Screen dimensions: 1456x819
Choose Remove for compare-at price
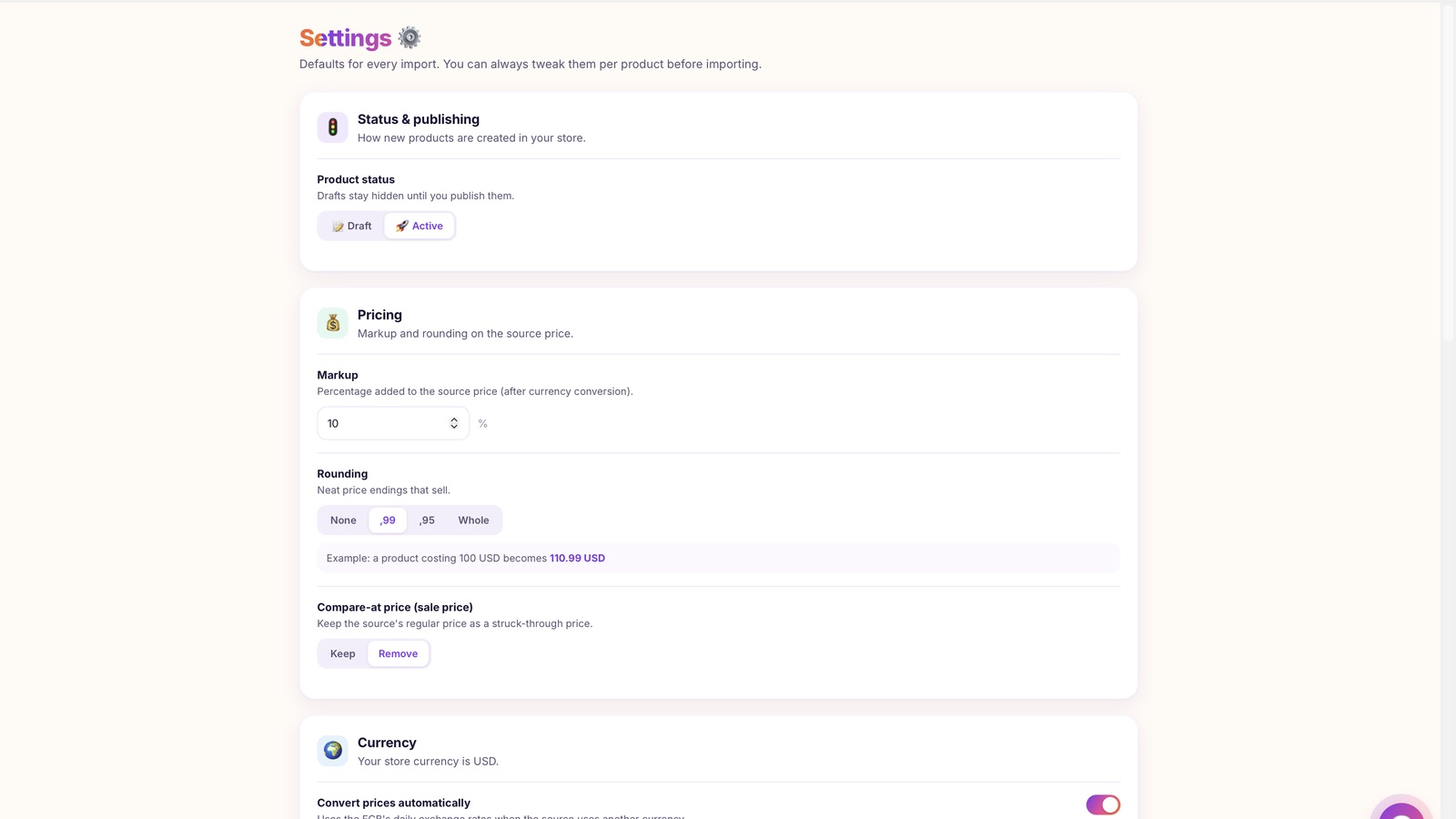398,653
